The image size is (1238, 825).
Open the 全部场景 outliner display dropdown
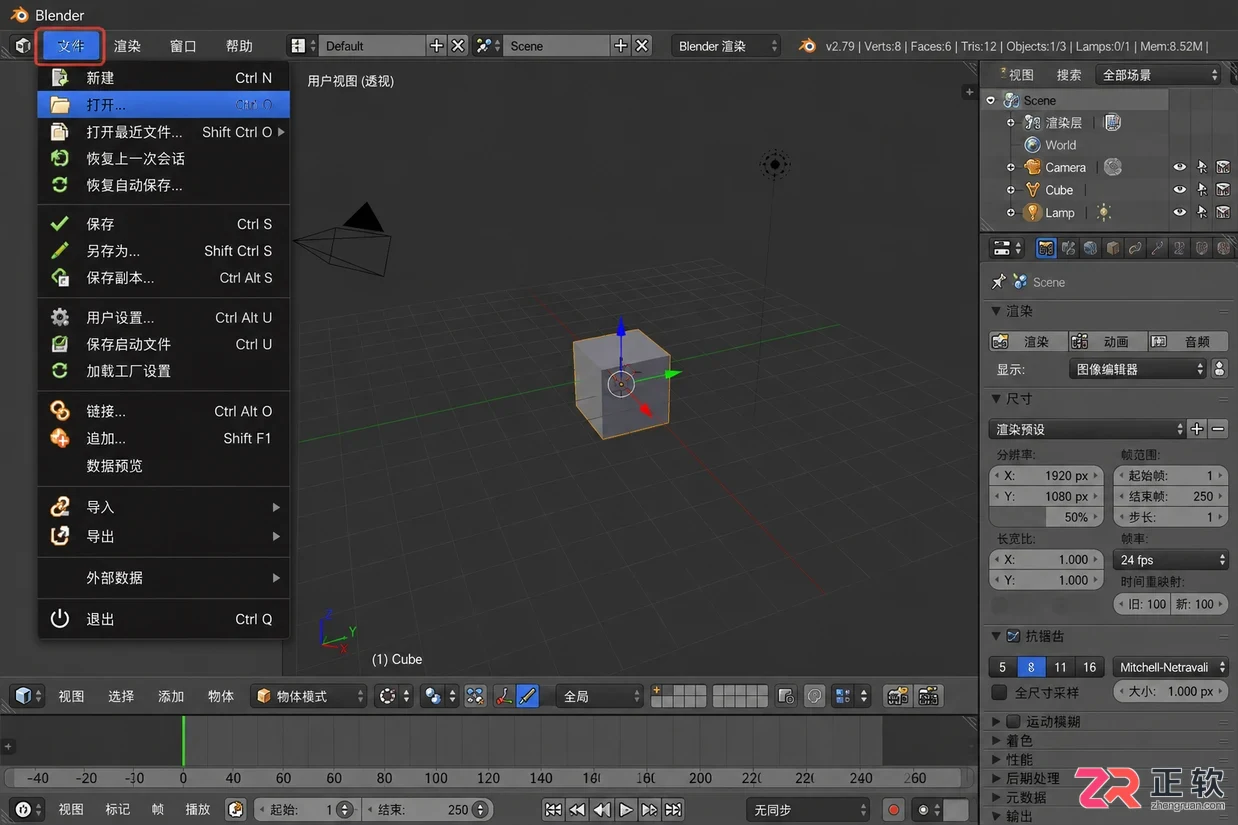click(x=1158, y=75)
